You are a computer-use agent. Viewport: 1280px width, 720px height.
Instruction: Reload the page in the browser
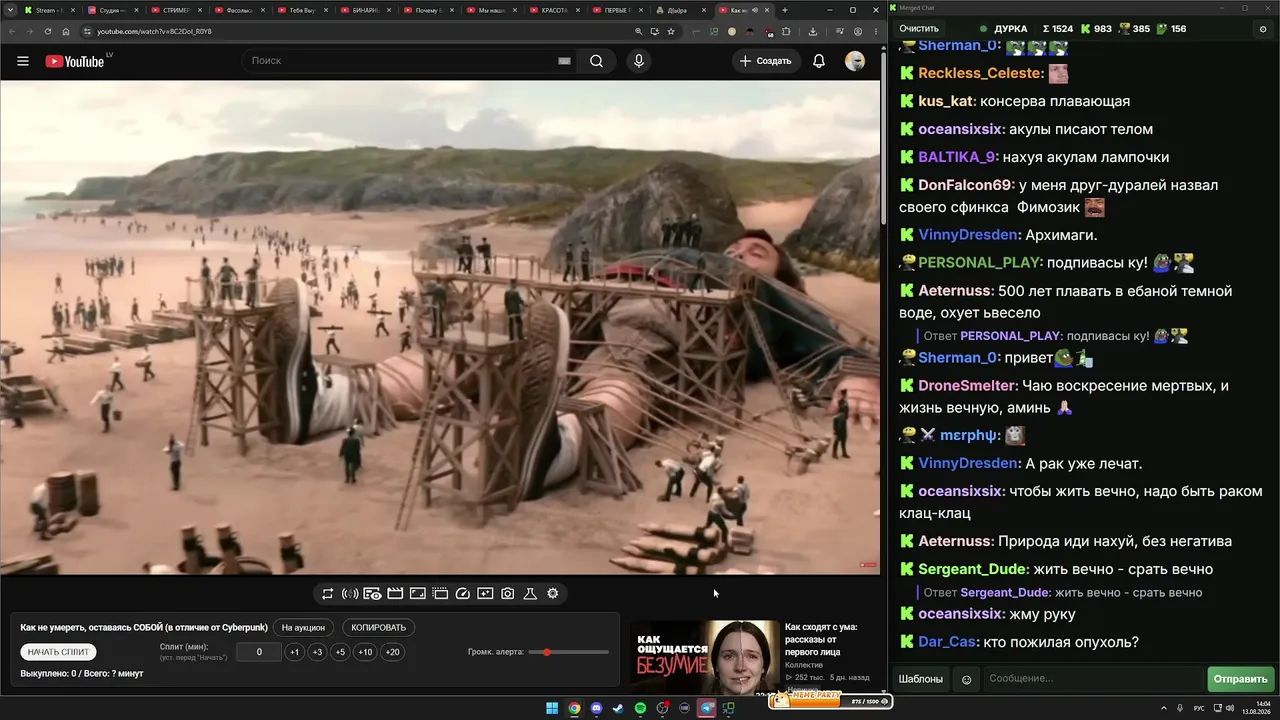coord(47,31)
